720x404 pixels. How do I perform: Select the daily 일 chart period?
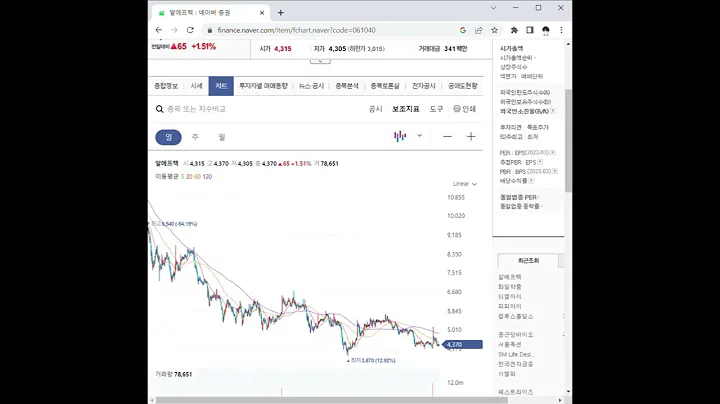(169, 137)
